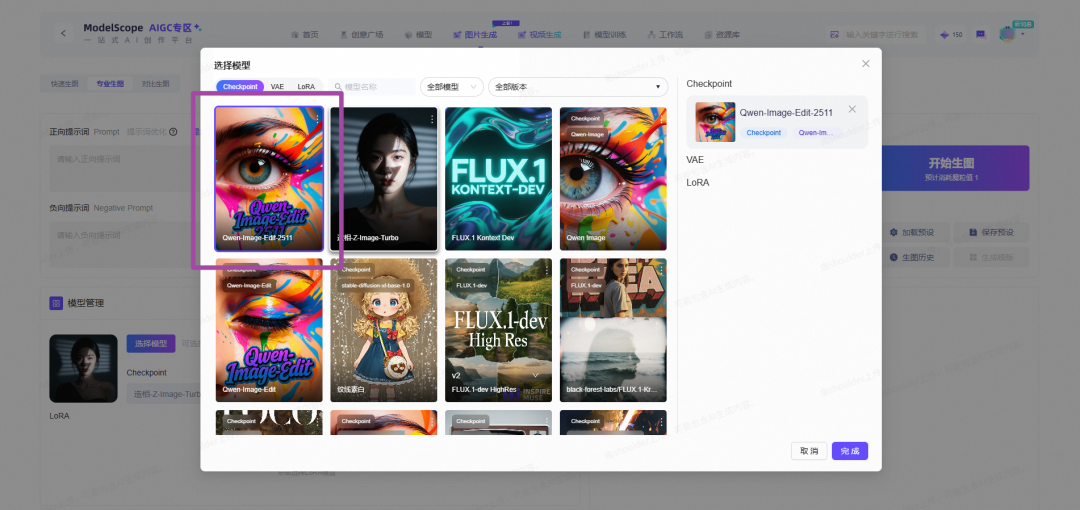Select the black-forest-labs/FLUX.1-Kr model card

coord(613,330)
